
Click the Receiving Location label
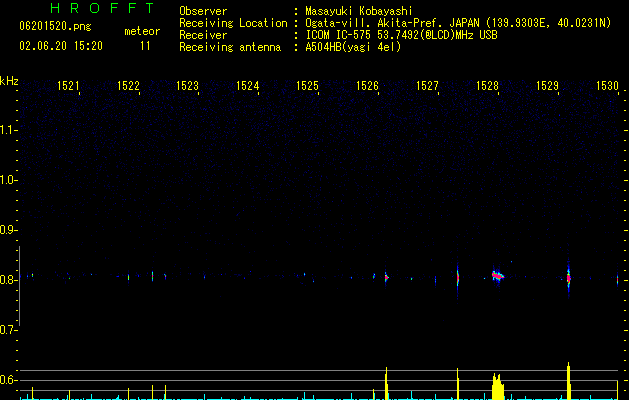click(x=233, y=23)
